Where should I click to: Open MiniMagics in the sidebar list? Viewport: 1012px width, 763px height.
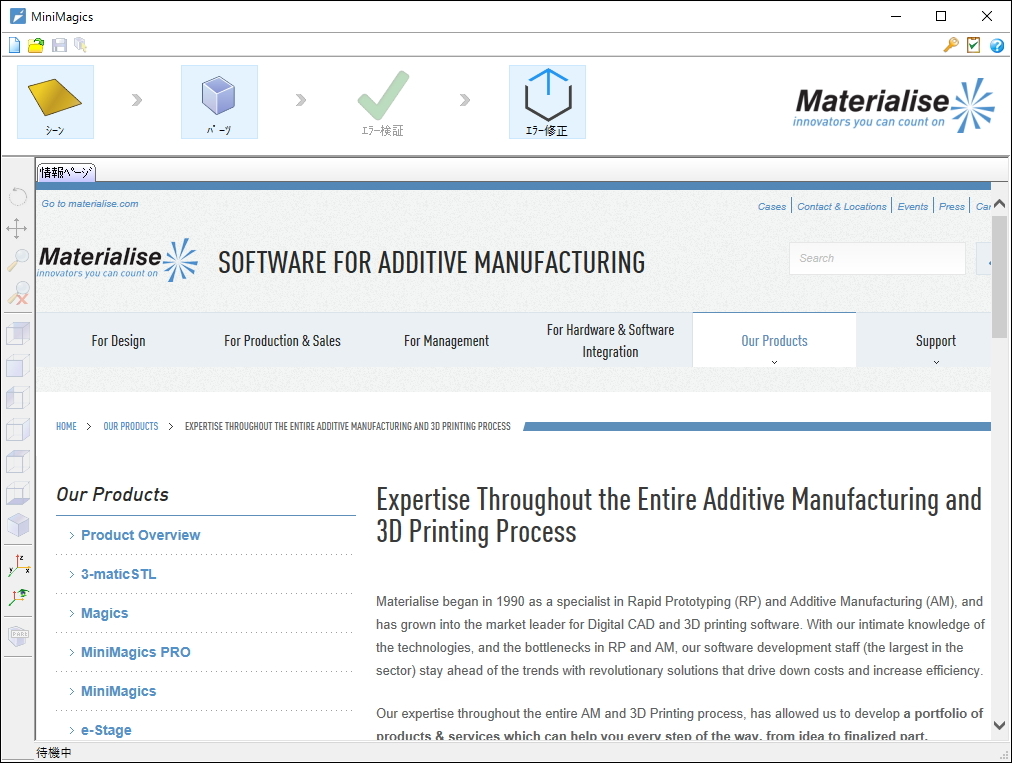tap(119, 691)
